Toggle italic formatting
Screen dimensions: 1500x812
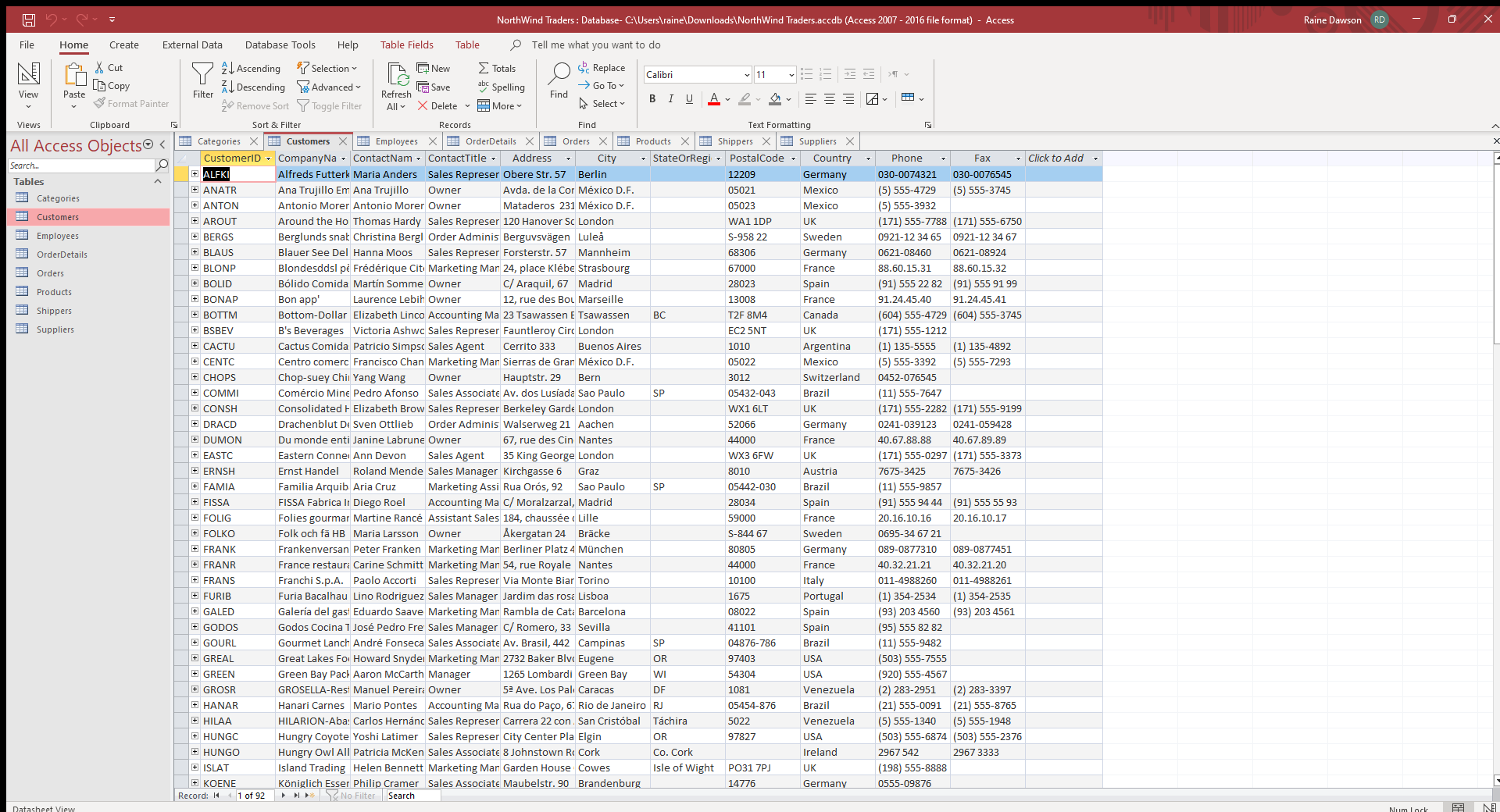pyautogui.click(x=670, y=98)
